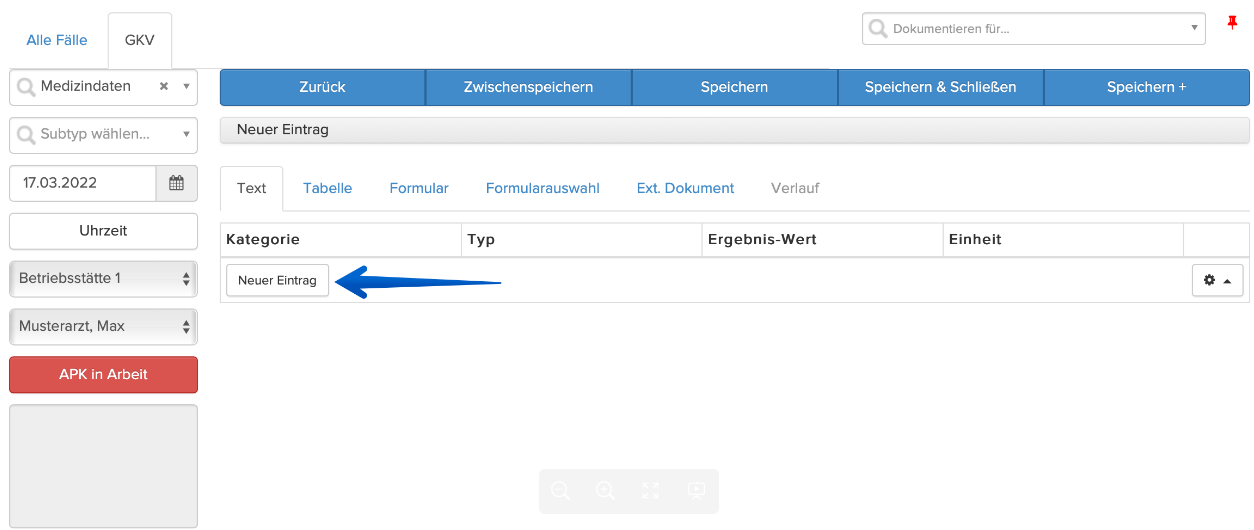Click the fullscreen expand icon
The image size is (1254, 530).
coord(651,491)
